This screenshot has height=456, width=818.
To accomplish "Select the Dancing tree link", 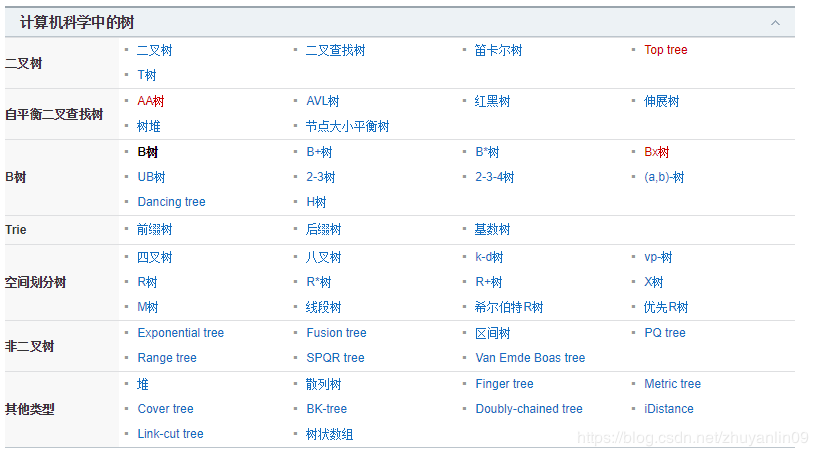I will pyautogui.click(x=171, y=202).
